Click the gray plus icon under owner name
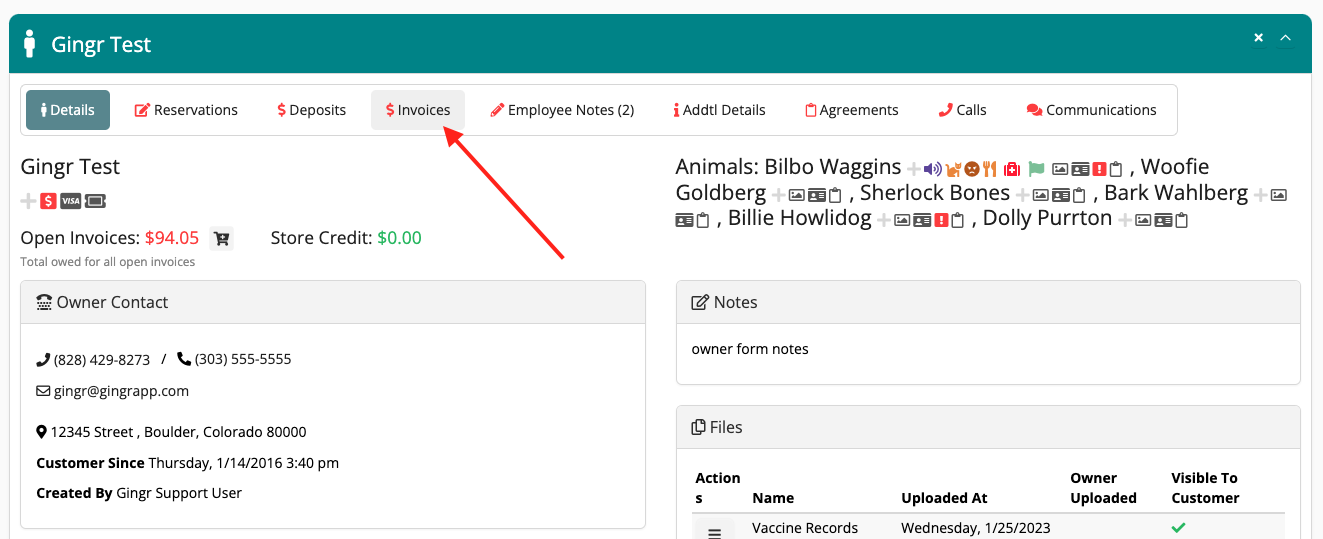Image resolution: width=1323 pixels, height=539 pixels. point(28,201)
